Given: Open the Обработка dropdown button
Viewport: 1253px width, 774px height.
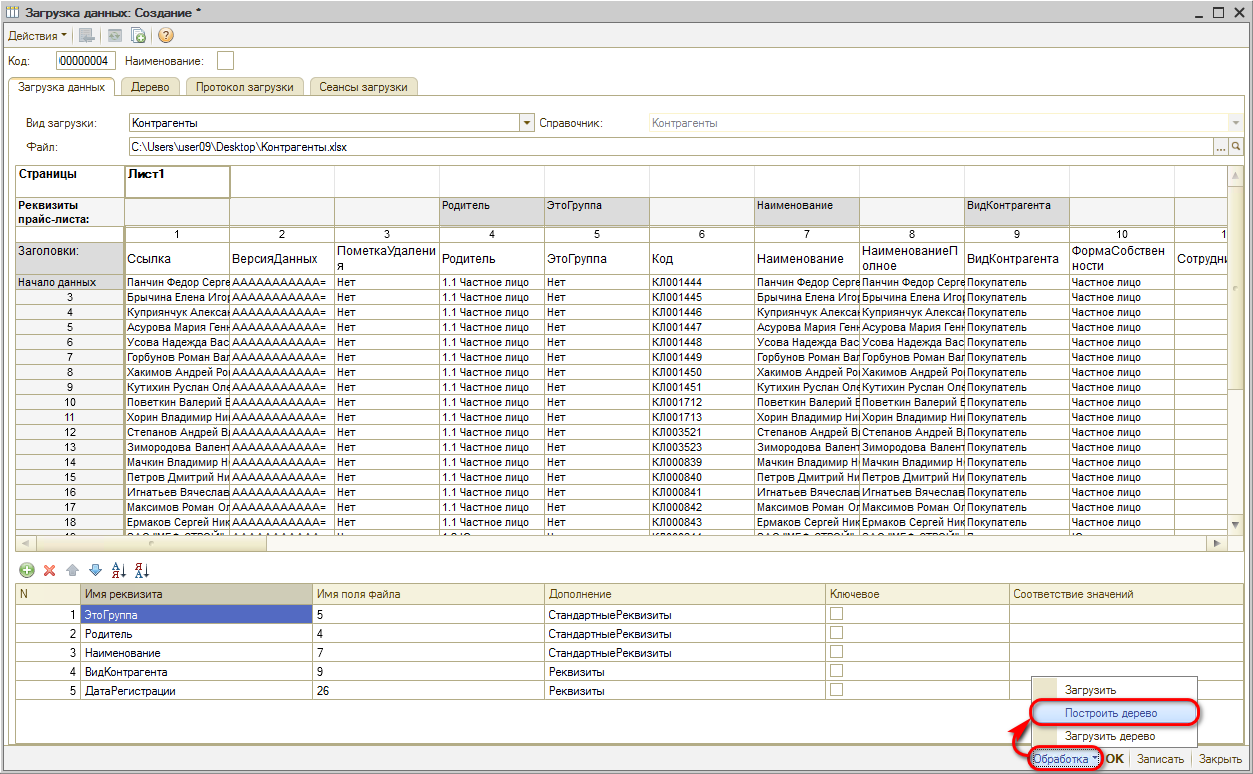Looking at the screenshot, I should 1065,759.
